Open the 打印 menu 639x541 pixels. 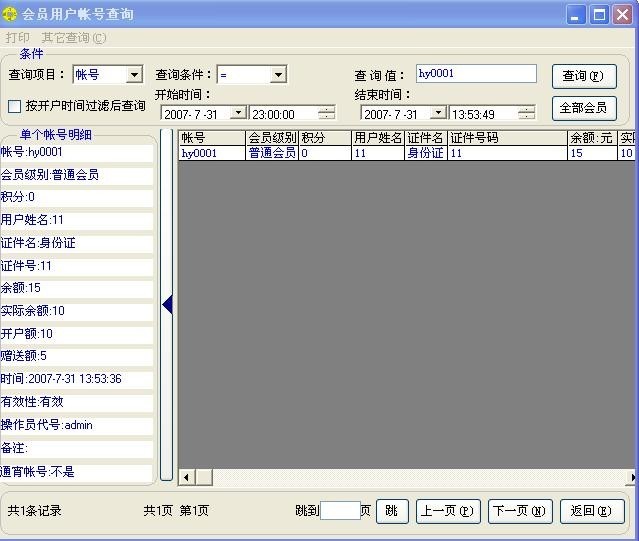(x=18, y=38)
